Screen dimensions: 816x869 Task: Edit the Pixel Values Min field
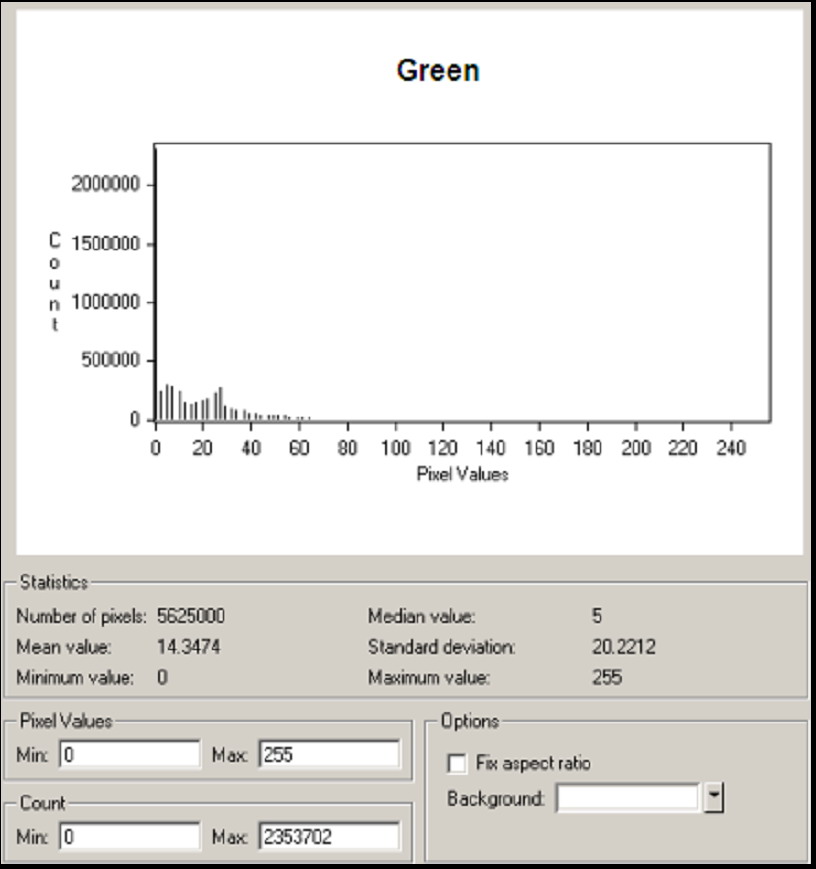tap(130, 754)
